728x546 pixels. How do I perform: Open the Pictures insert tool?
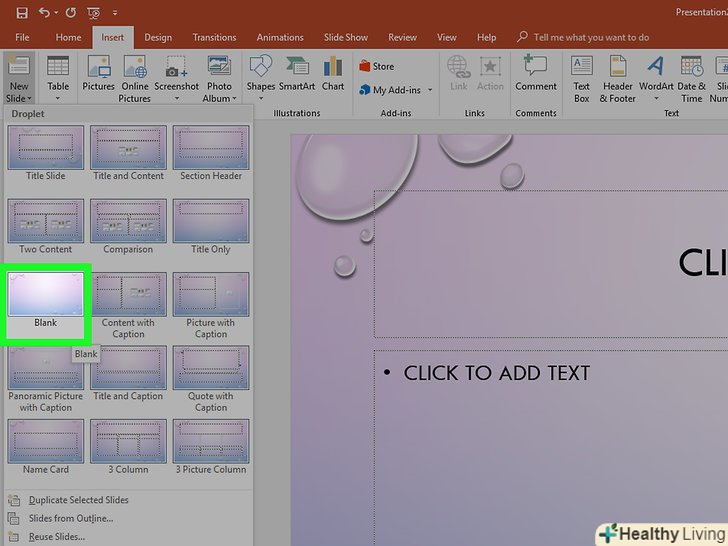click(98, 77)
